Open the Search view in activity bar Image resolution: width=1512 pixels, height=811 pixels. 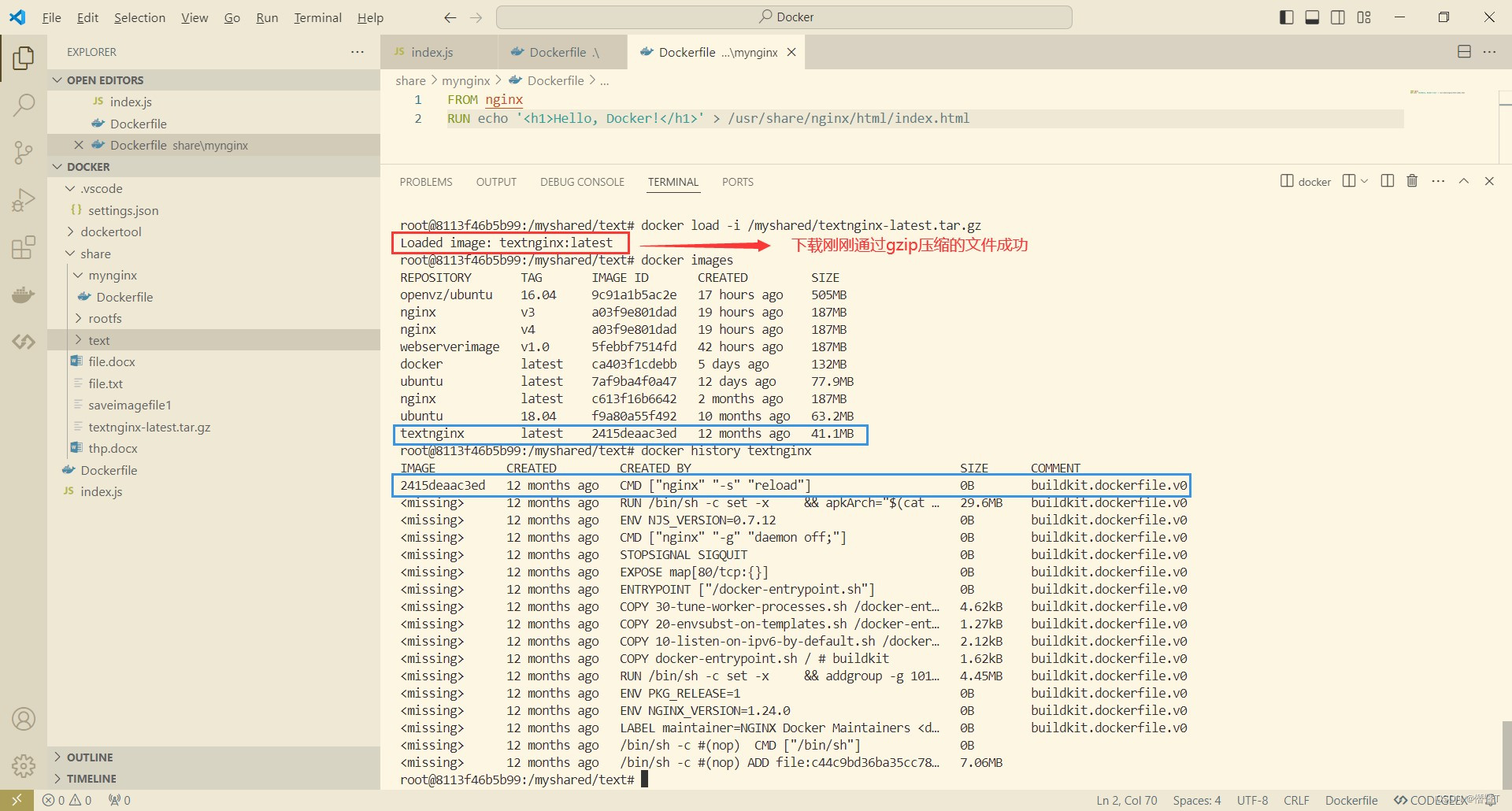coord(24,105)
